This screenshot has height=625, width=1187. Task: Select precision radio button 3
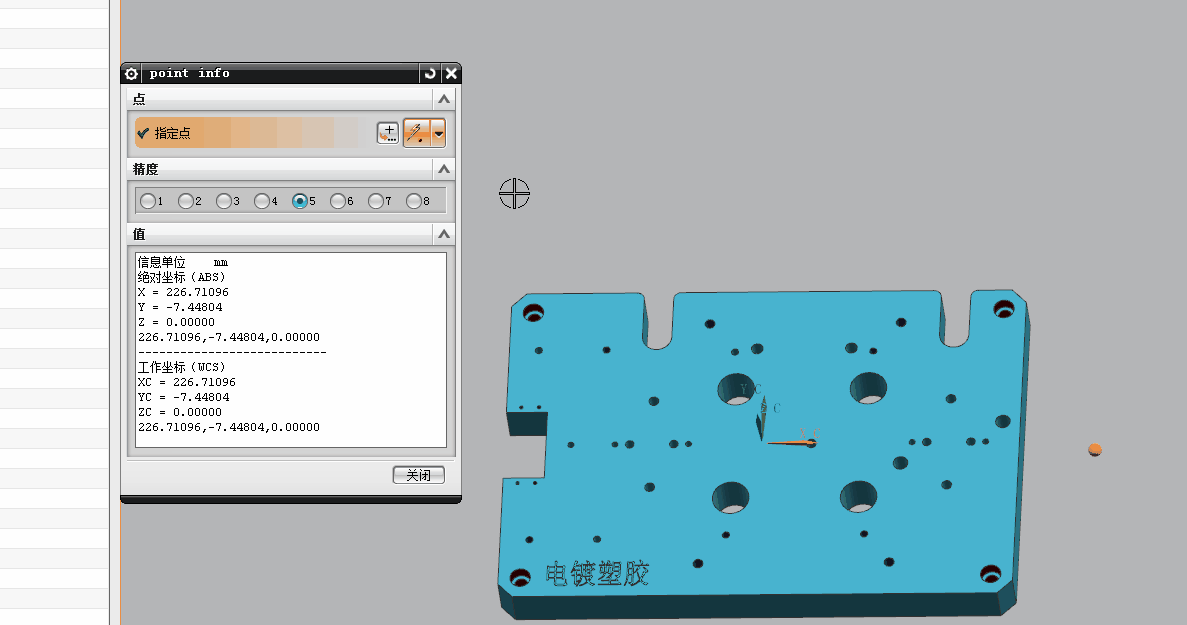[x=224, y=201]
